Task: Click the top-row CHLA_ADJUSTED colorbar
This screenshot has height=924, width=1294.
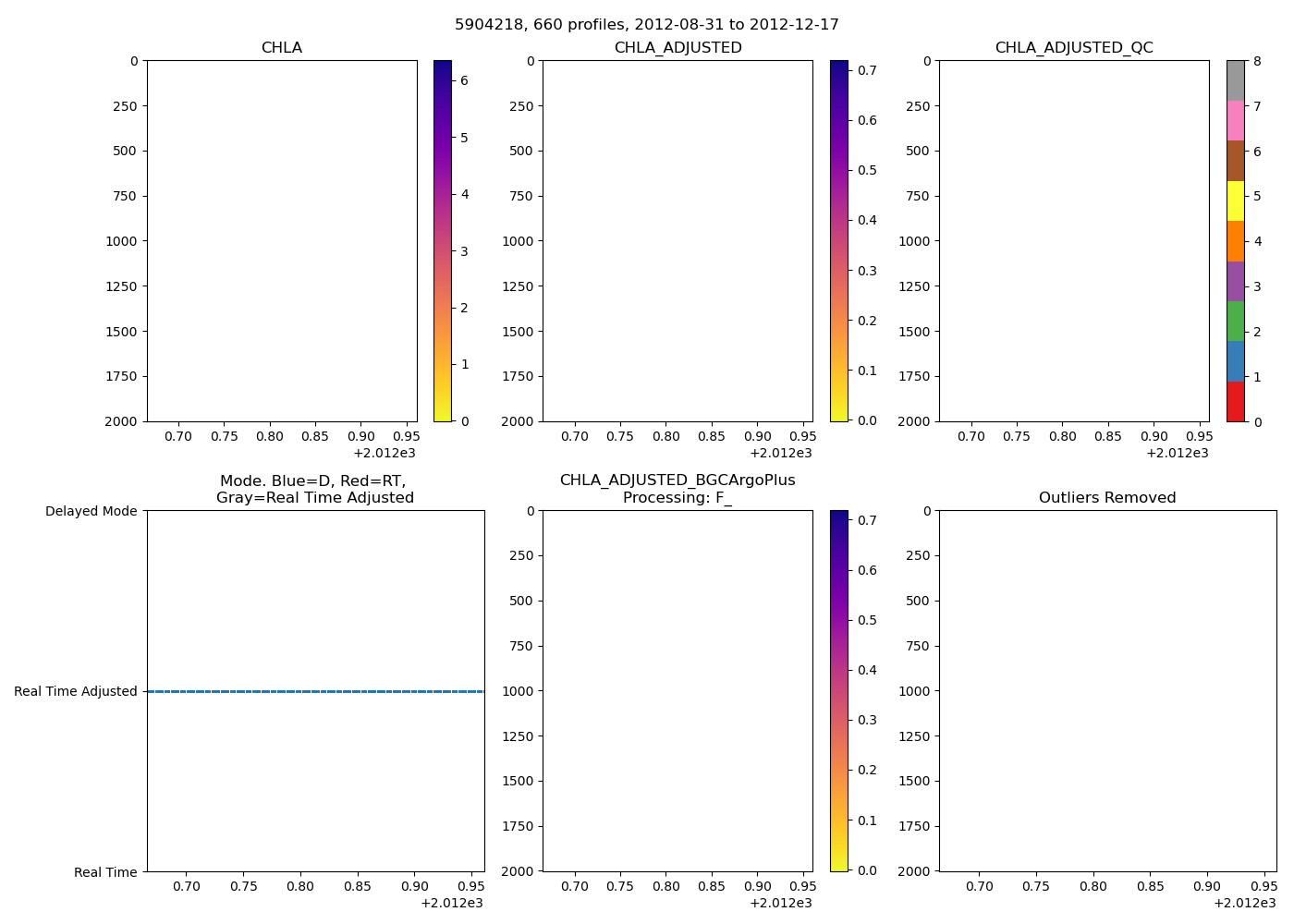Action: click(x=838, y=240)
